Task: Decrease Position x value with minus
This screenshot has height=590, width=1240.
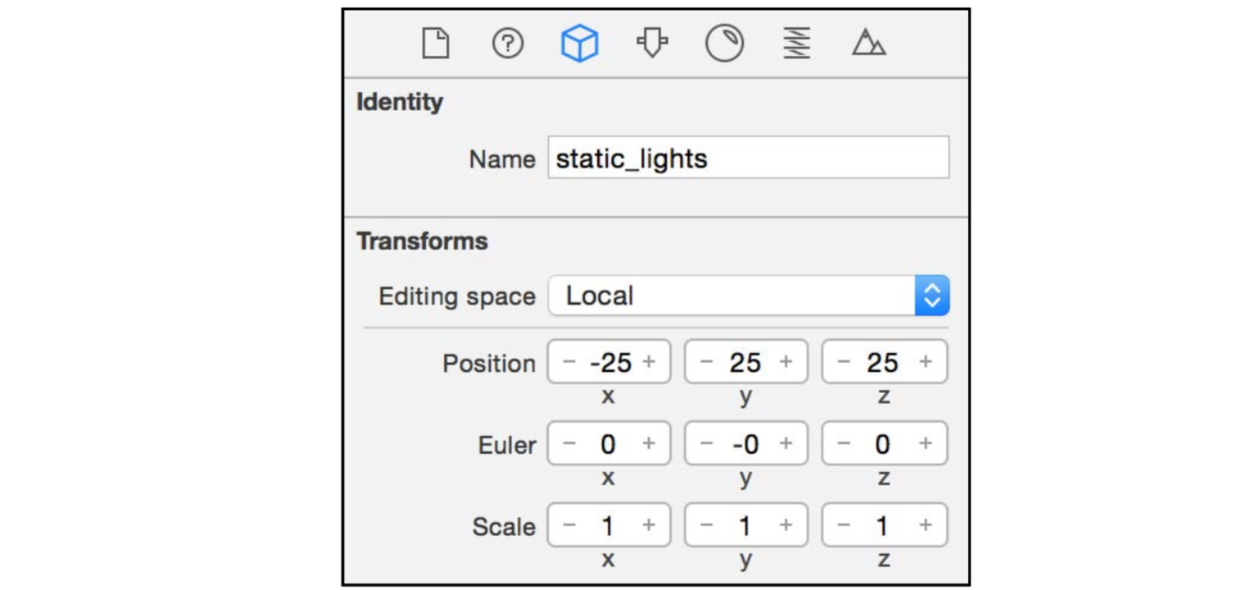Action: pos(569,362)
